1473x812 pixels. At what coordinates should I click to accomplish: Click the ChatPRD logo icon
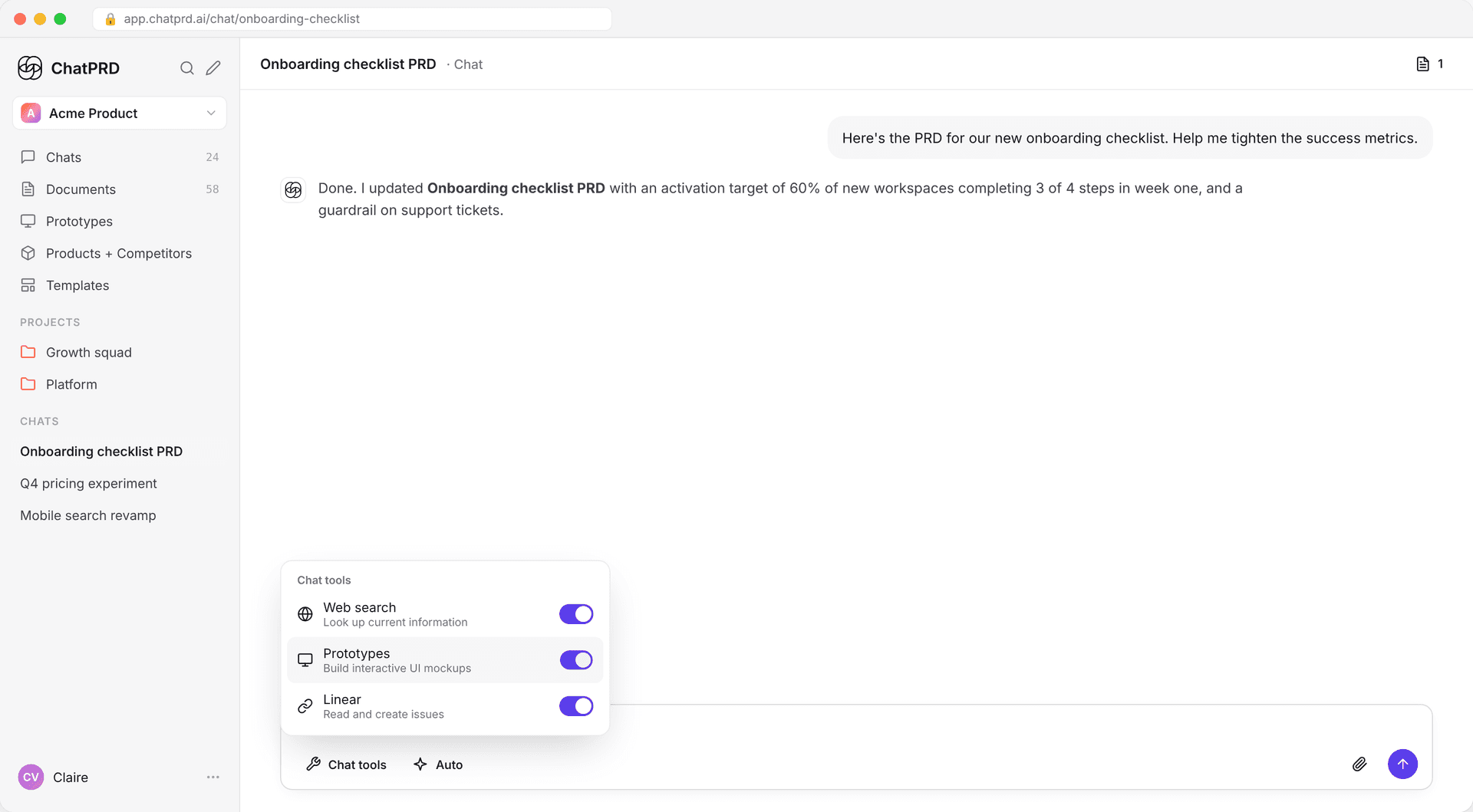pos(30,68)
